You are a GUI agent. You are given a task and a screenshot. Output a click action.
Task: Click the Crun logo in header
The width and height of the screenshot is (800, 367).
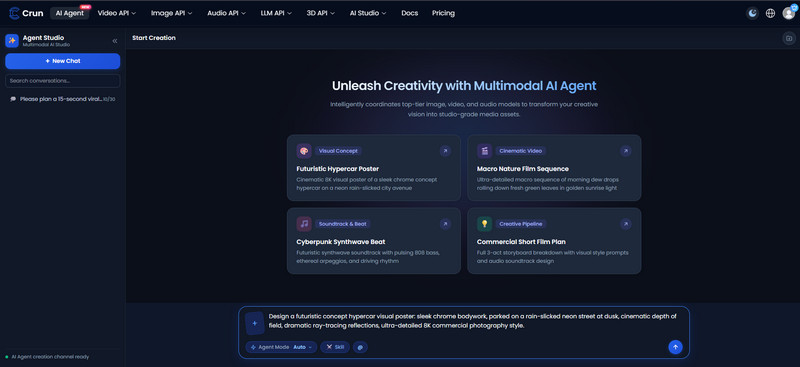[26, 13]
